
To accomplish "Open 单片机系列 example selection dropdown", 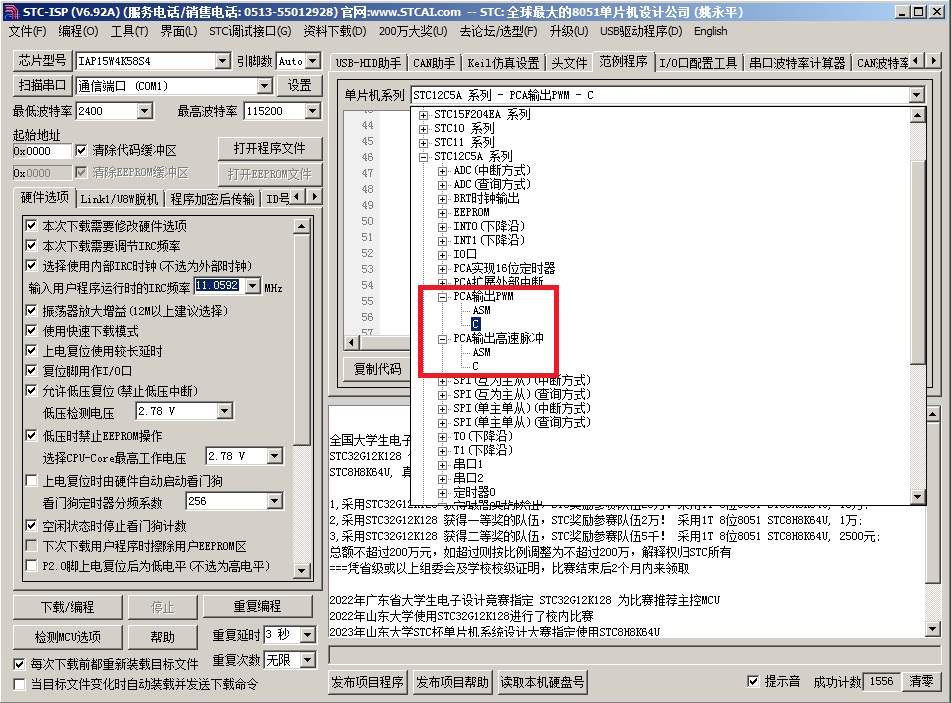I will pyautogui.click(x=916, y=95).
